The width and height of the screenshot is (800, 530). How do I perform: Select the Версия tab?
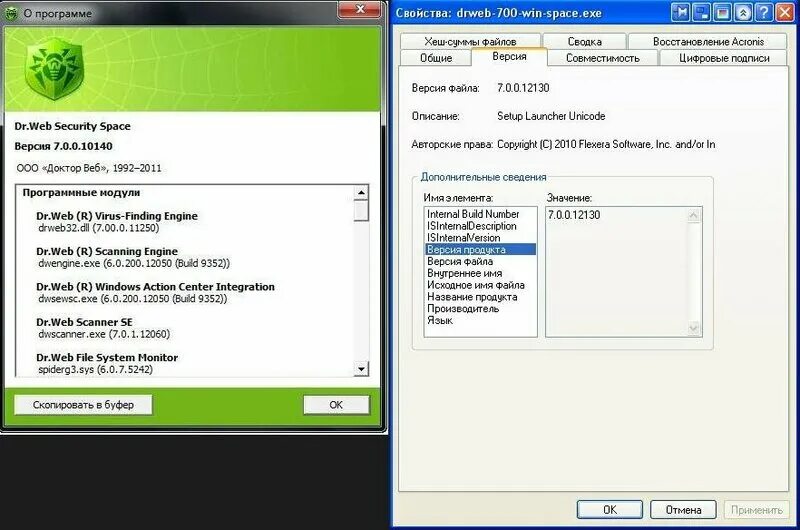[x=509, y=57]
